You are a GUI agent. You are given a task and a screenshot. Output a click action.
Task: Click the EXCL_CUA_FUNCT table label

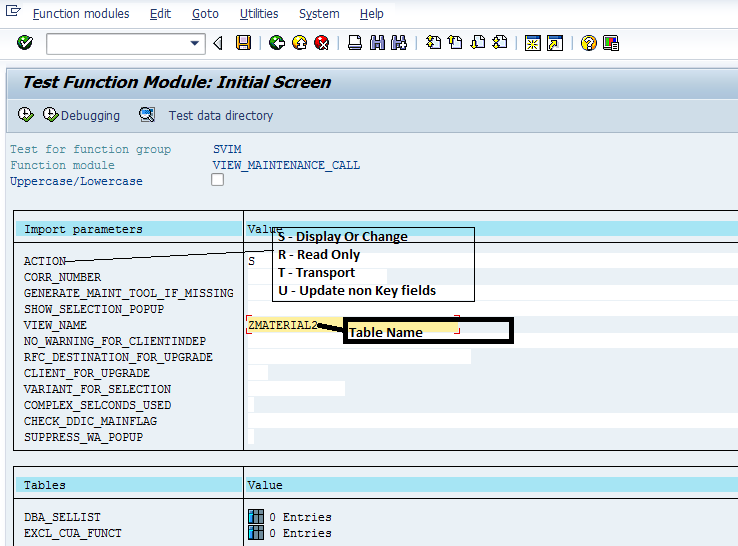point(72,533)
